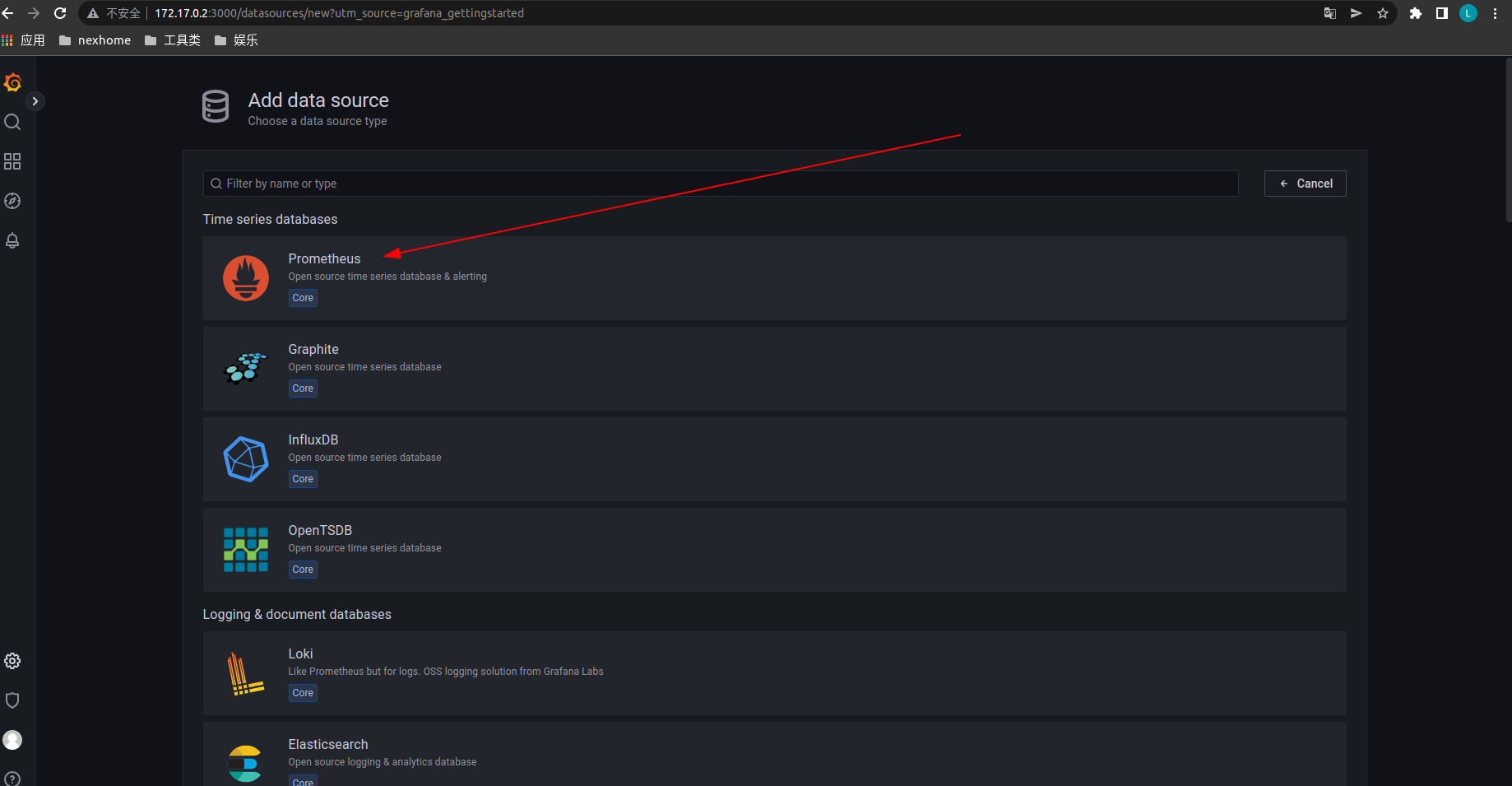Click the translate page icon
This screenshot has width=1512, height=786.
[1330, 13]
